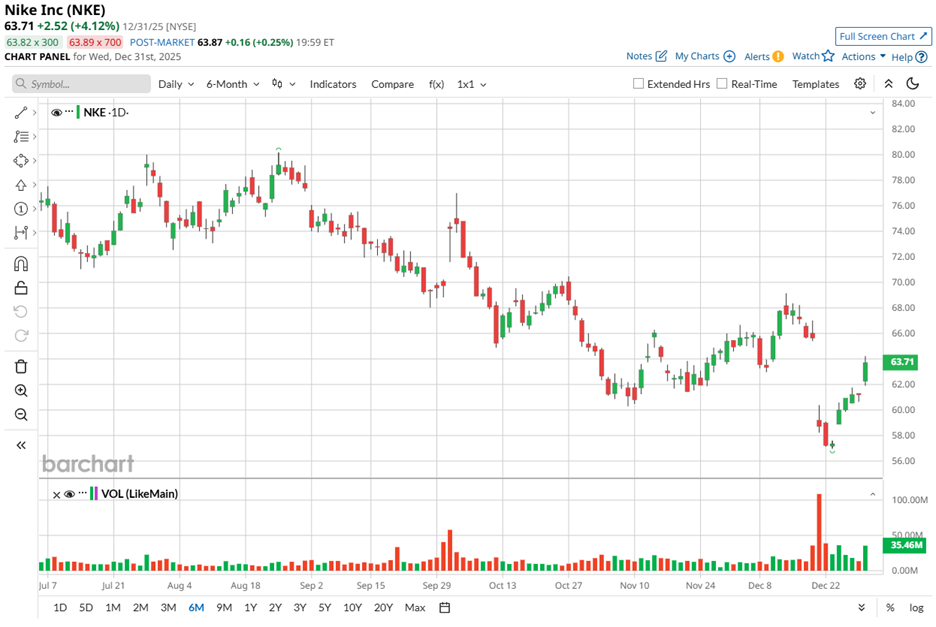Toggle log scale button
This screenshot has width=936, height=627.
(916, 607)
